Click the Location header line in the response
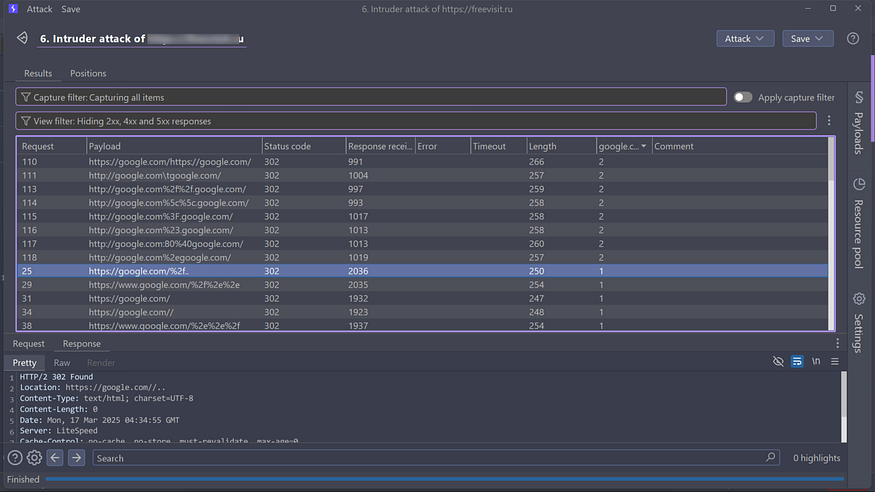Viewport: 875px width, 492px height. point(93,387)
